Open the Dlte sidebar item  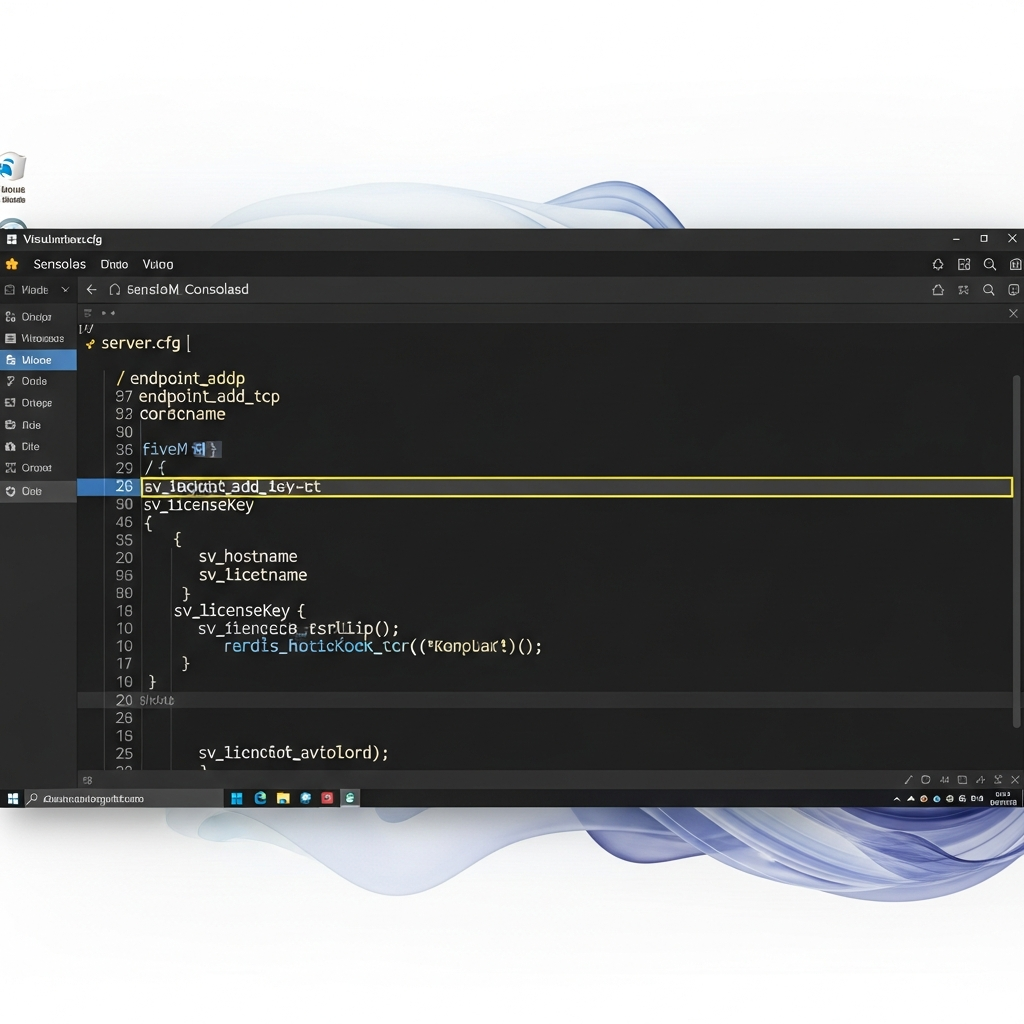coord(37,447)
